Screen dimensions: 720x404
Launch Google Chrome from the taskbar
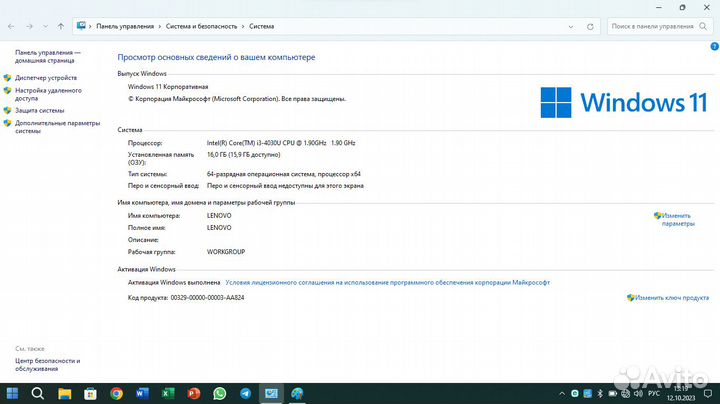pyautogui.click(x=117, y=393)
